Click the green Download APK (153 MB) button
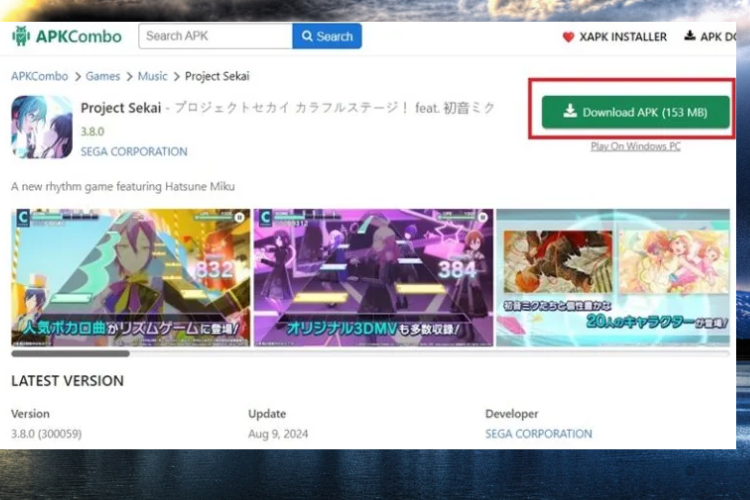The image size is (750, 500). coord(636,112)
